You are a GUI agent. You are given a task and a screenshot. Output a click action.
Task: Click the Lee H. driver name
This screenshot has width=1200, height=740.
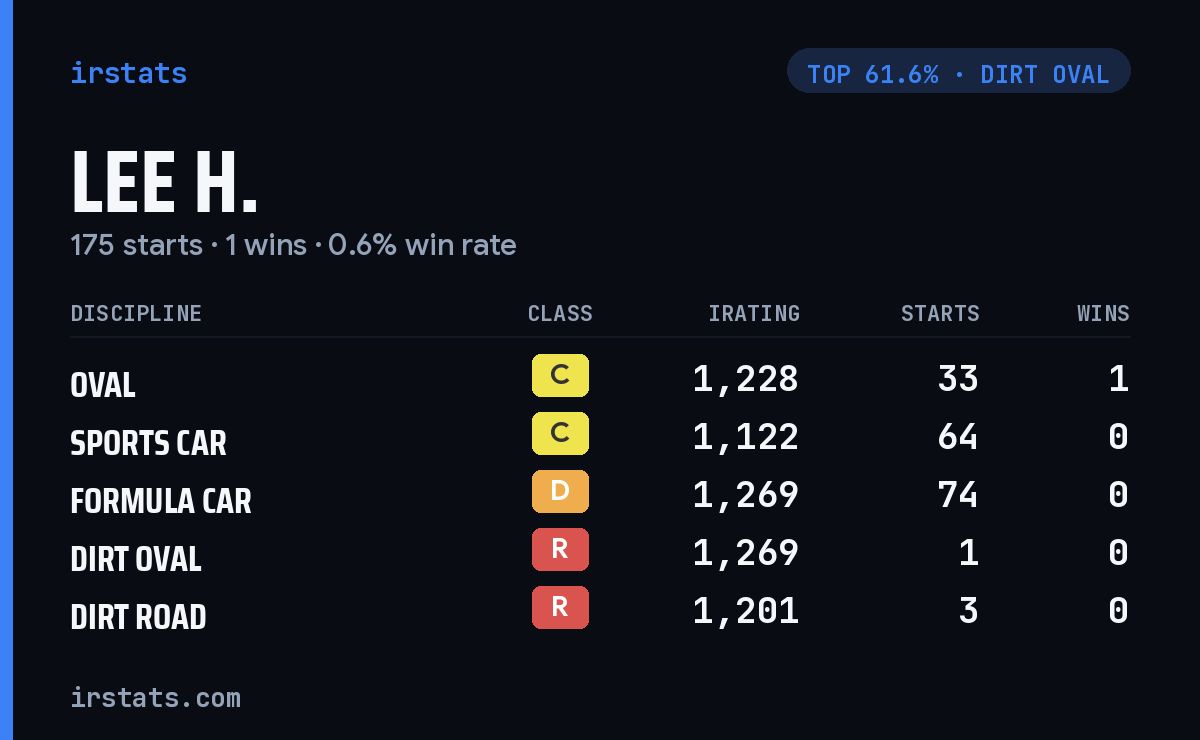[165, 183]
